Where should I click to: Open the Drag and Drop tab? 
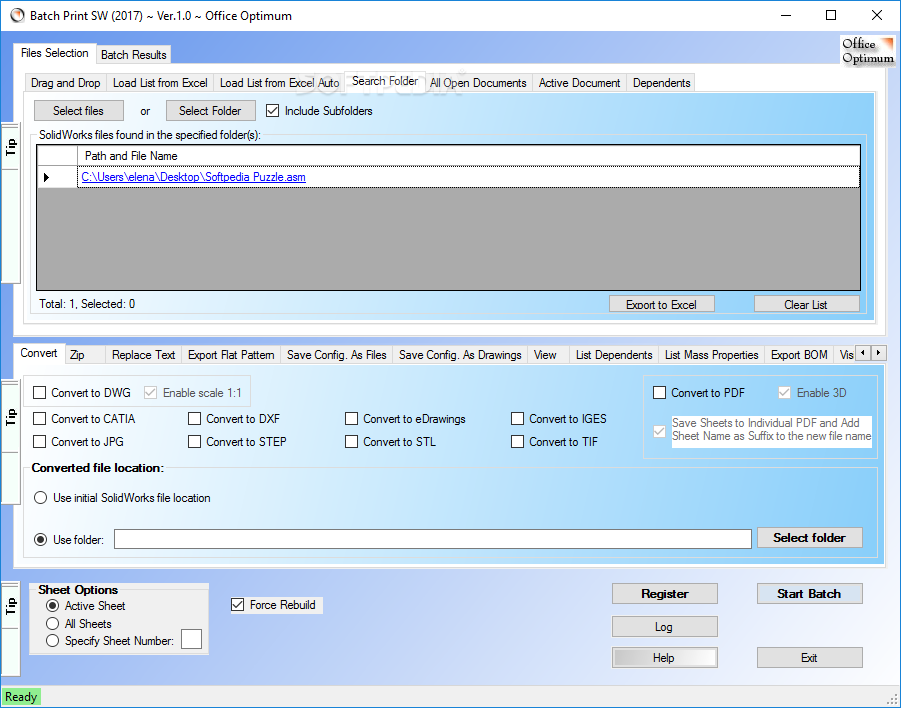click(x=66, y=83)
